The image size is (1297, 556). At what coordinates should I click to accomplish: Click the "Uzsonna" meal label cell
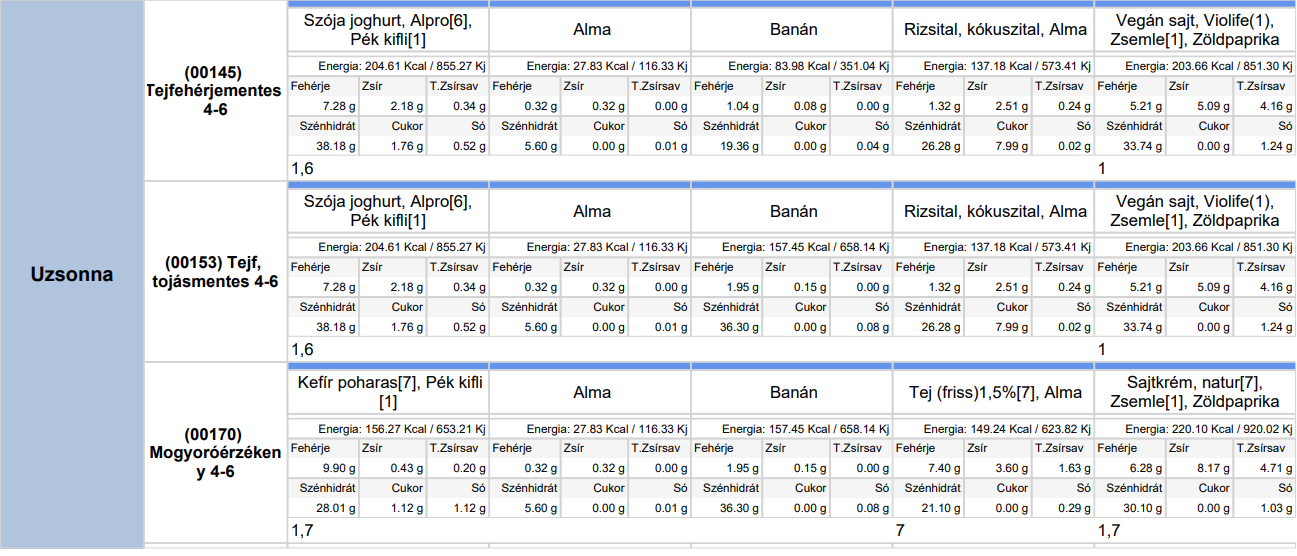pos(72,274)
